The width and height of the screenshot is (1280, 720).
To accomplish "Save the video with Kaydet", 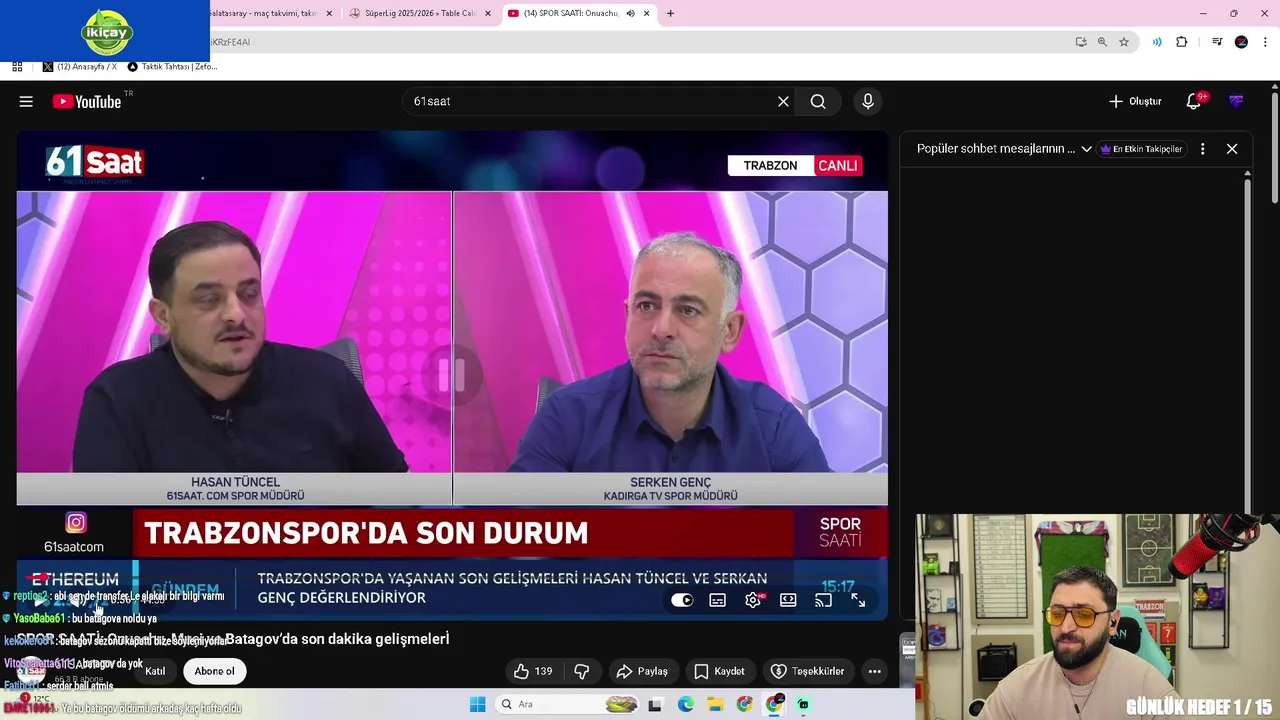I will click(719, 671).
